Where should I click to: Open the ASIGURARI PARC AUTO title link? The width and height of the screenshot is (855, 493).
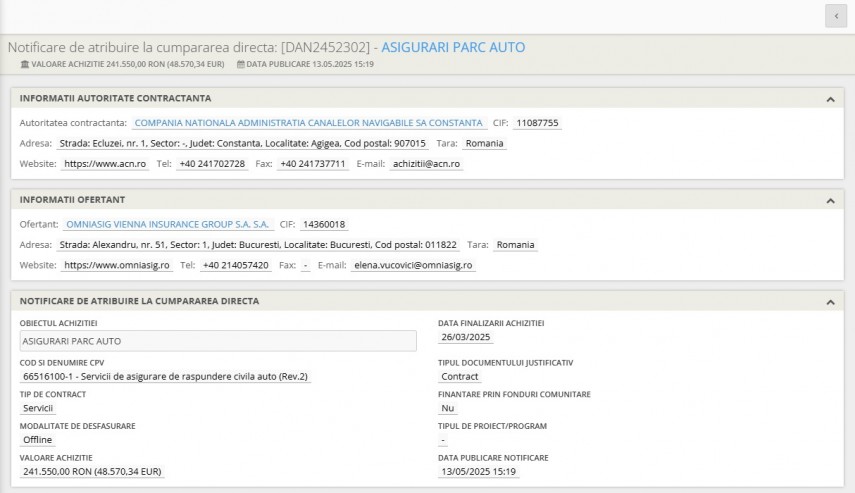(x=453, y=47)
